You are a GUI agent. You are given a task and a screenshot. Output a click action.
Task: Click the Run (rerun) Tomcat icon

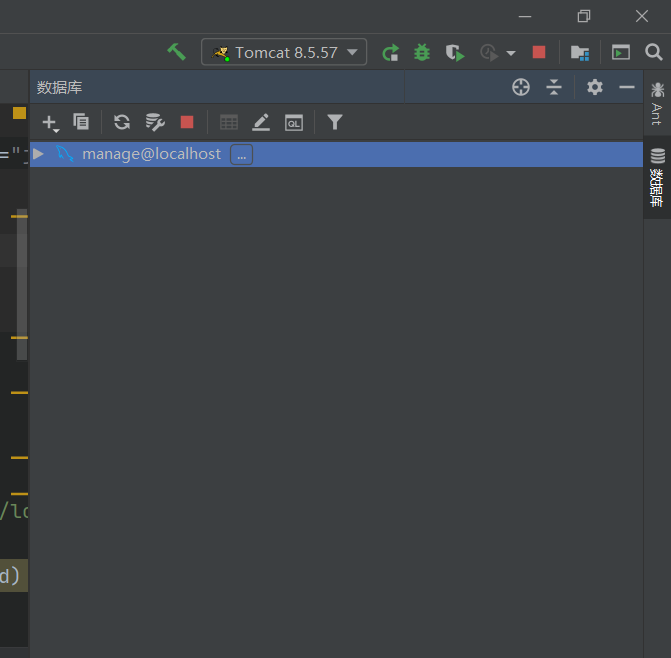[391, 52]
